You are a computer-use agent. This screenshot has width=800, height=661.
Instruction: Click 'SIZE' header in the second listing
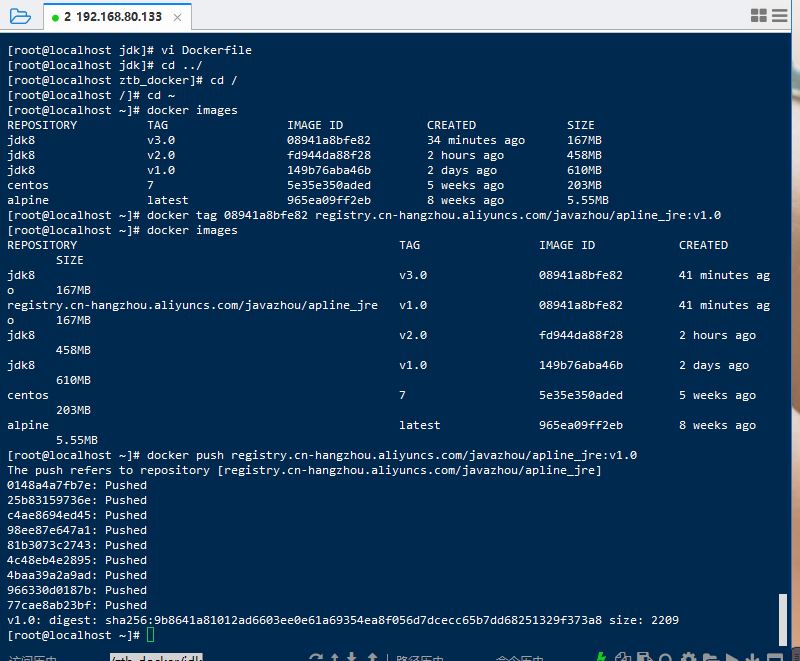[70, 260]
